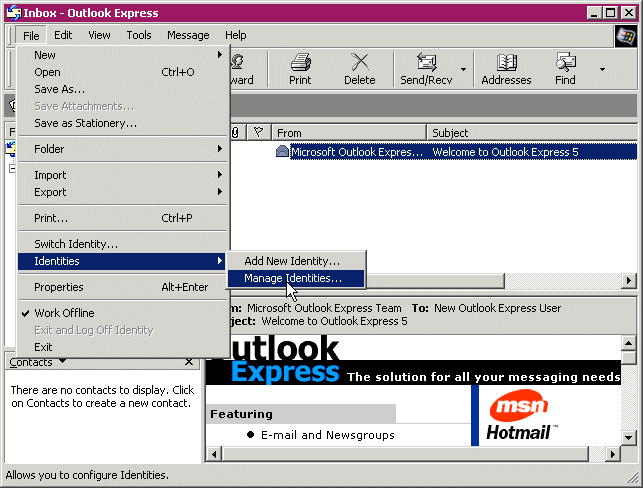643x488 pixels.
Task: Choose Open from the File menu
Action: point(122,72)
